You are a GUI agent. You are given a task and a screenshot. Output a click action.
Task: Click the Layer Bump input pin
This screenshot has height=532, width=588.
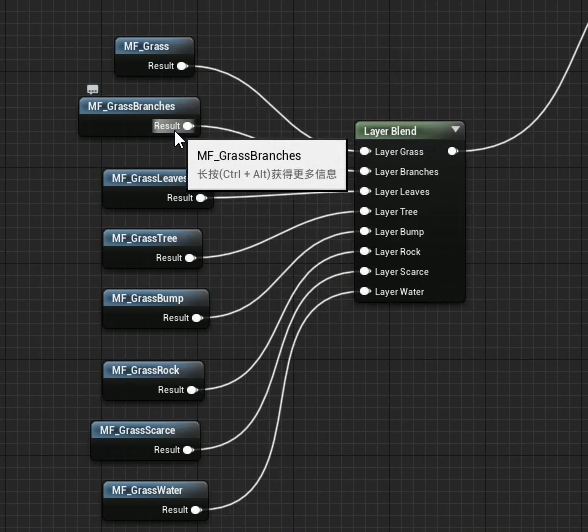point(365,231)
